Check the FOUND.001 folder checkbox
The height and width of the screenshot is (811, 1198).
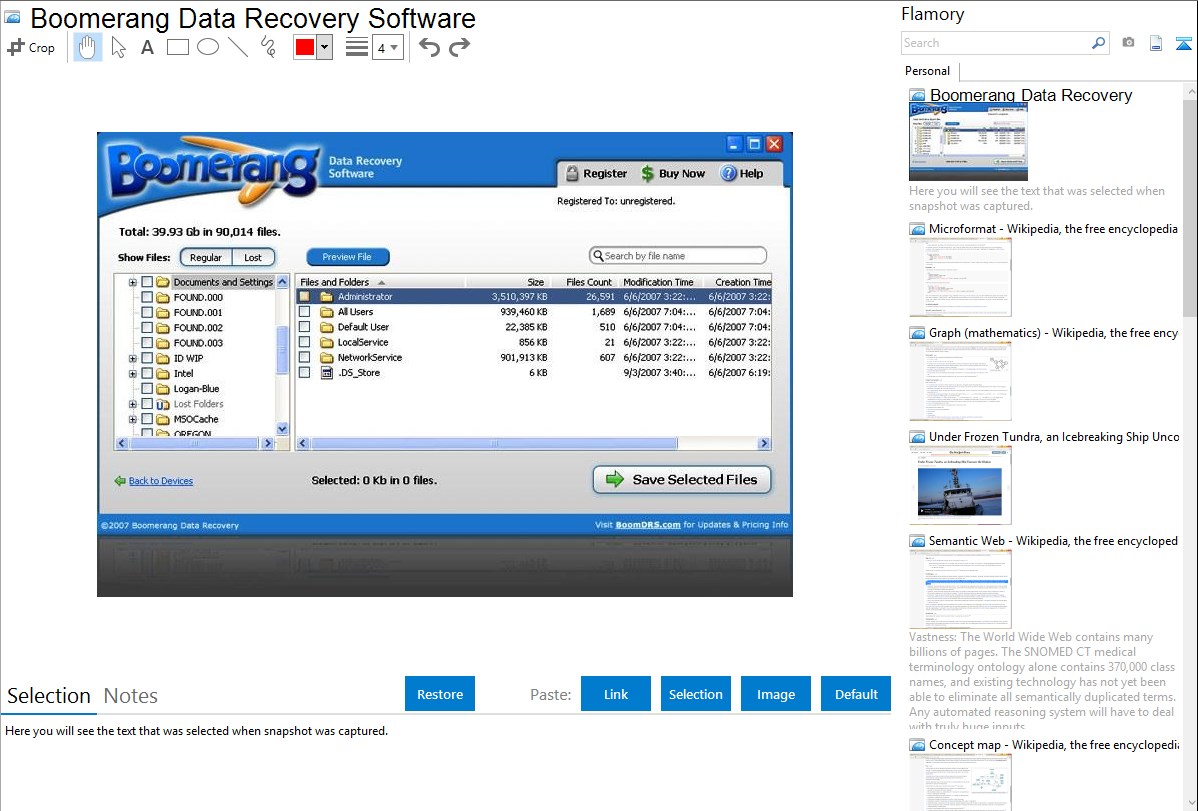(x=147, y=313)
